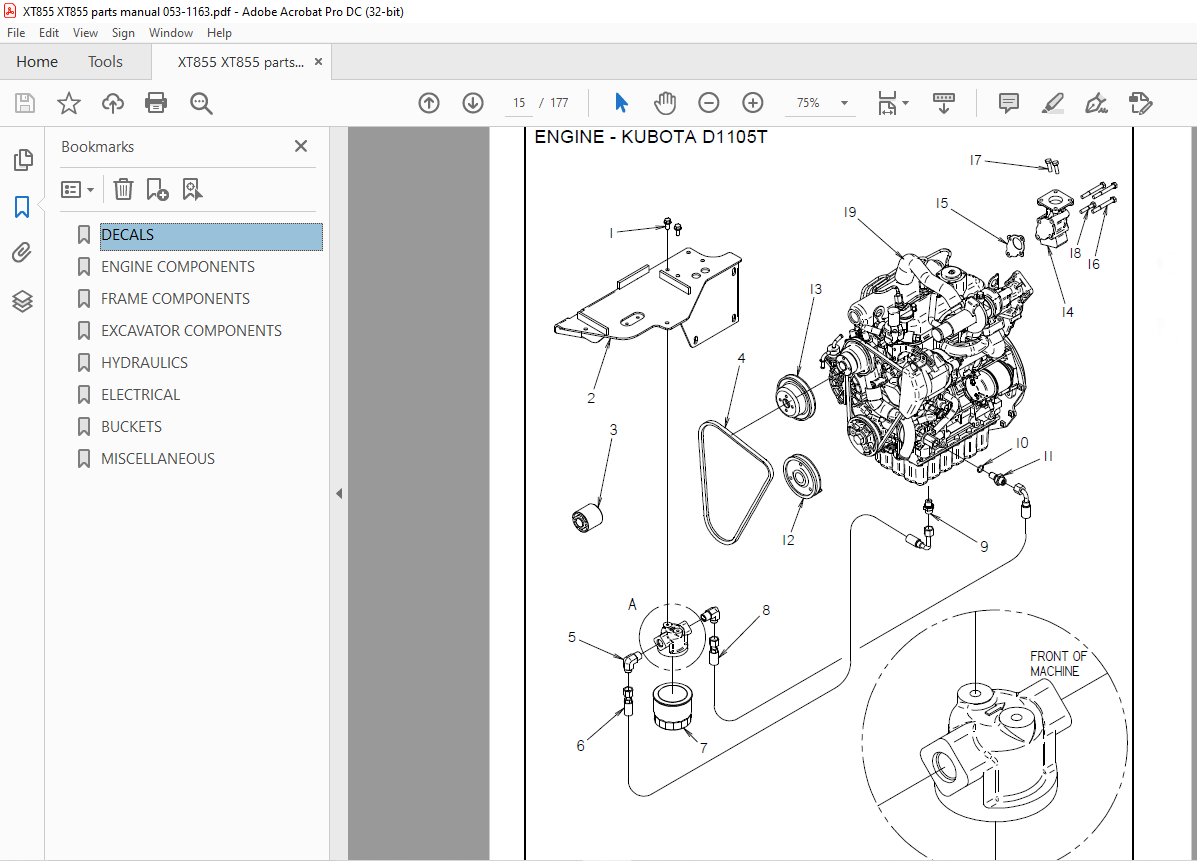Zoom out with the minus icon
The height and width of the screenshot is (861, 1197).
[x=708, y=103]
